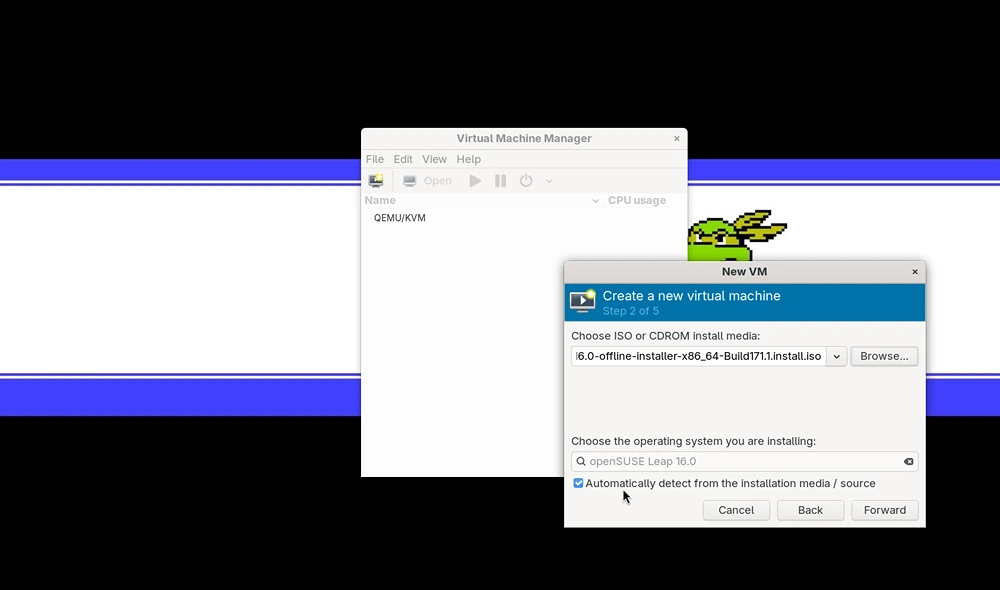This screenshot has height=590, width=1000.
Task: Shut down the virtual machine power icon
Action: click(526, 181)
